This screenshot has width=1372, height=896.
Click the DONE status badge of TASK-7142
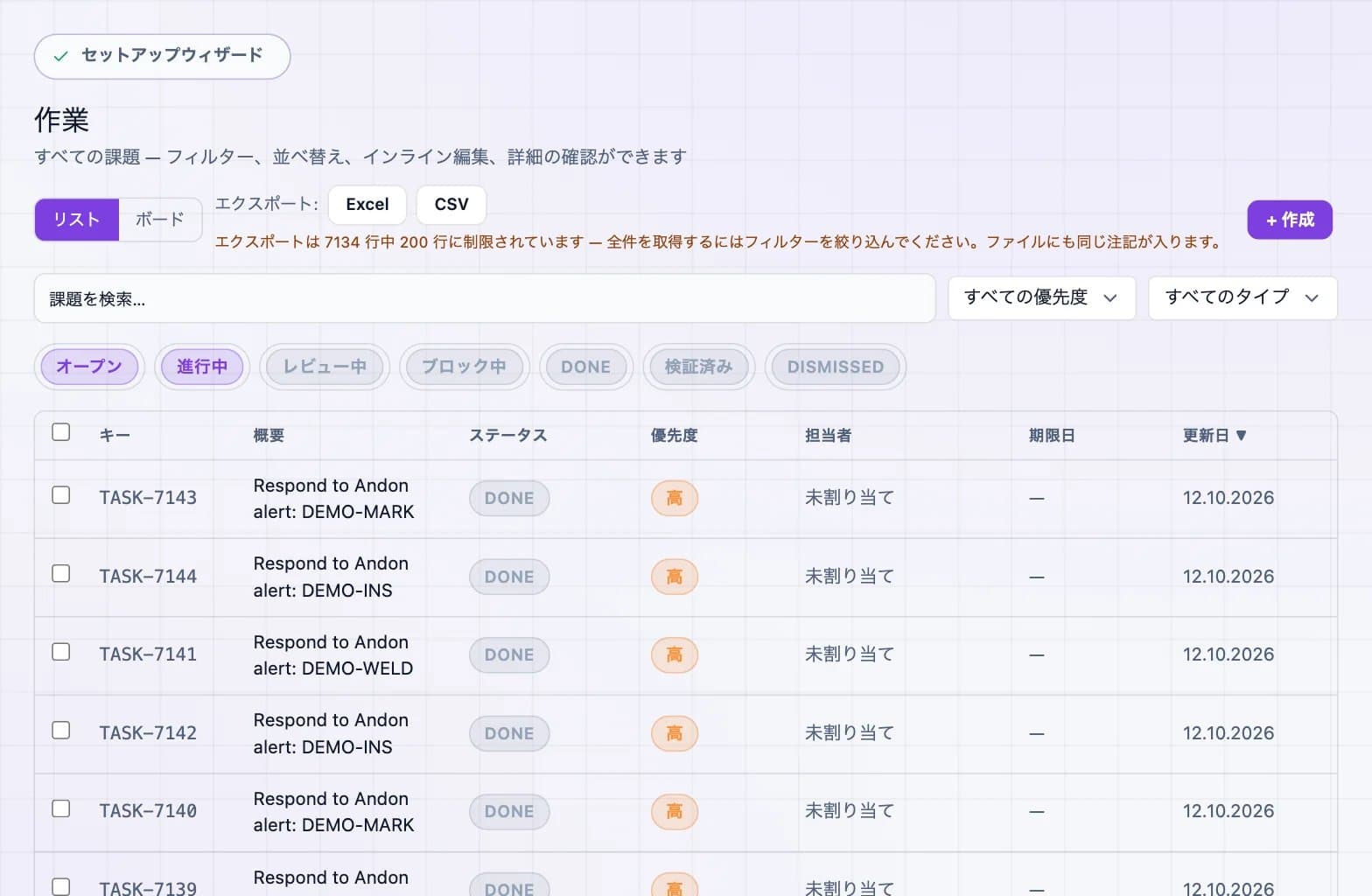coord(509,734)
